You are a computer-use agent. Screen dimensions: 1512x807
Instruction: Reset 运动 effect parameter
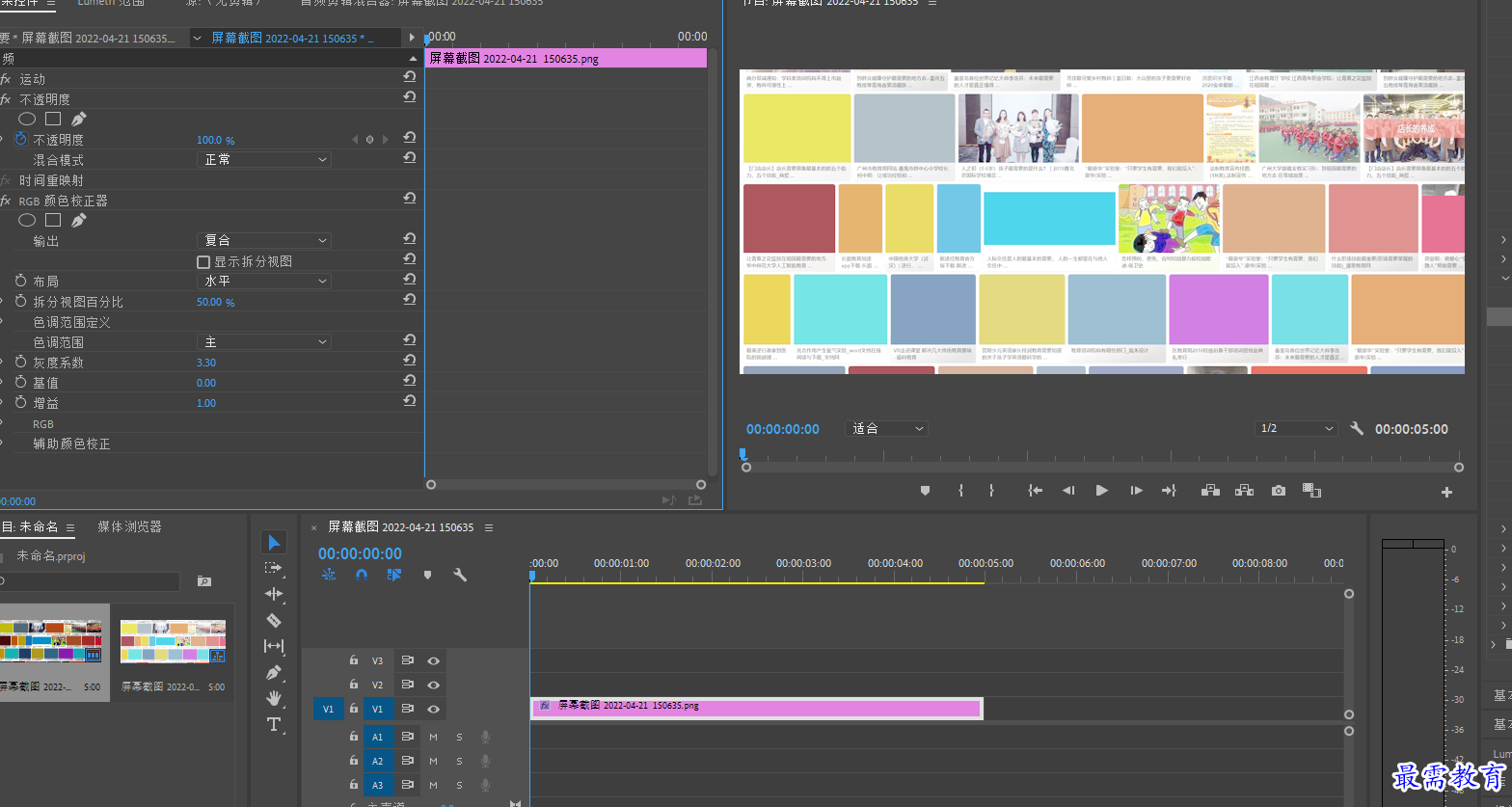tap(410, 78)
